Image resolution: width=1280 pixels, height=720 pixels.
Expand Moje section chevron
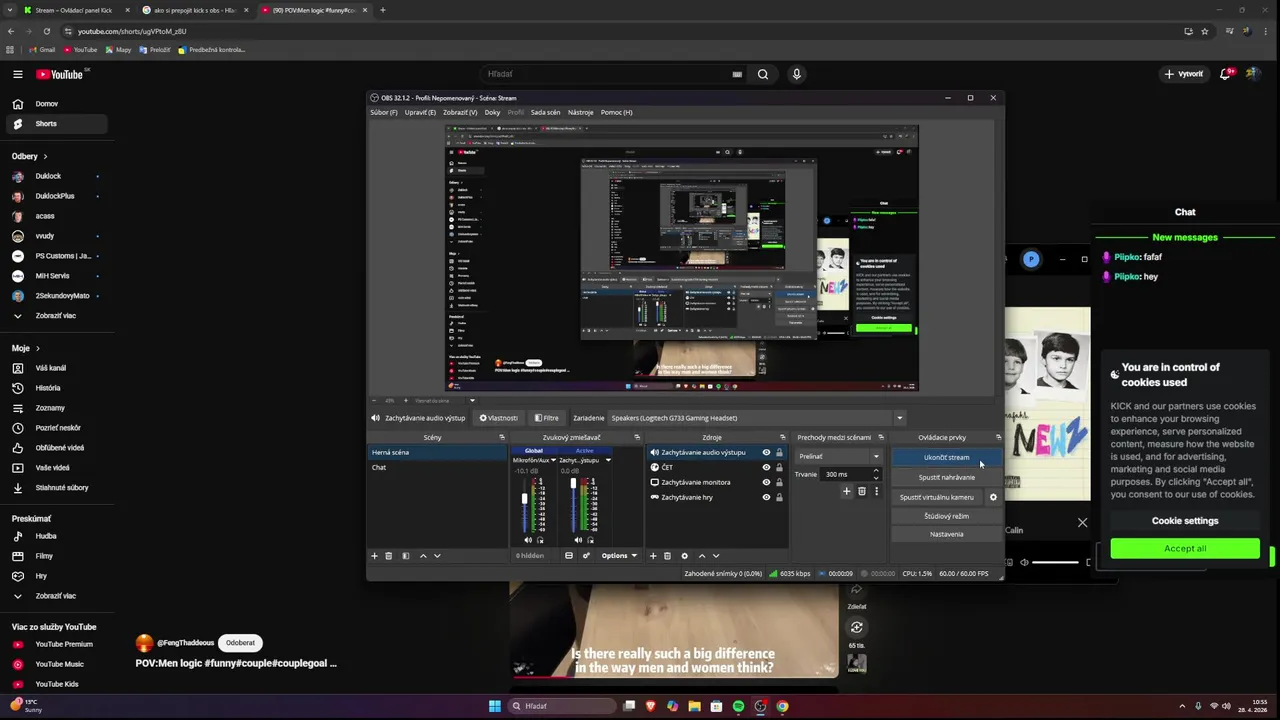[x=38, y=349]
